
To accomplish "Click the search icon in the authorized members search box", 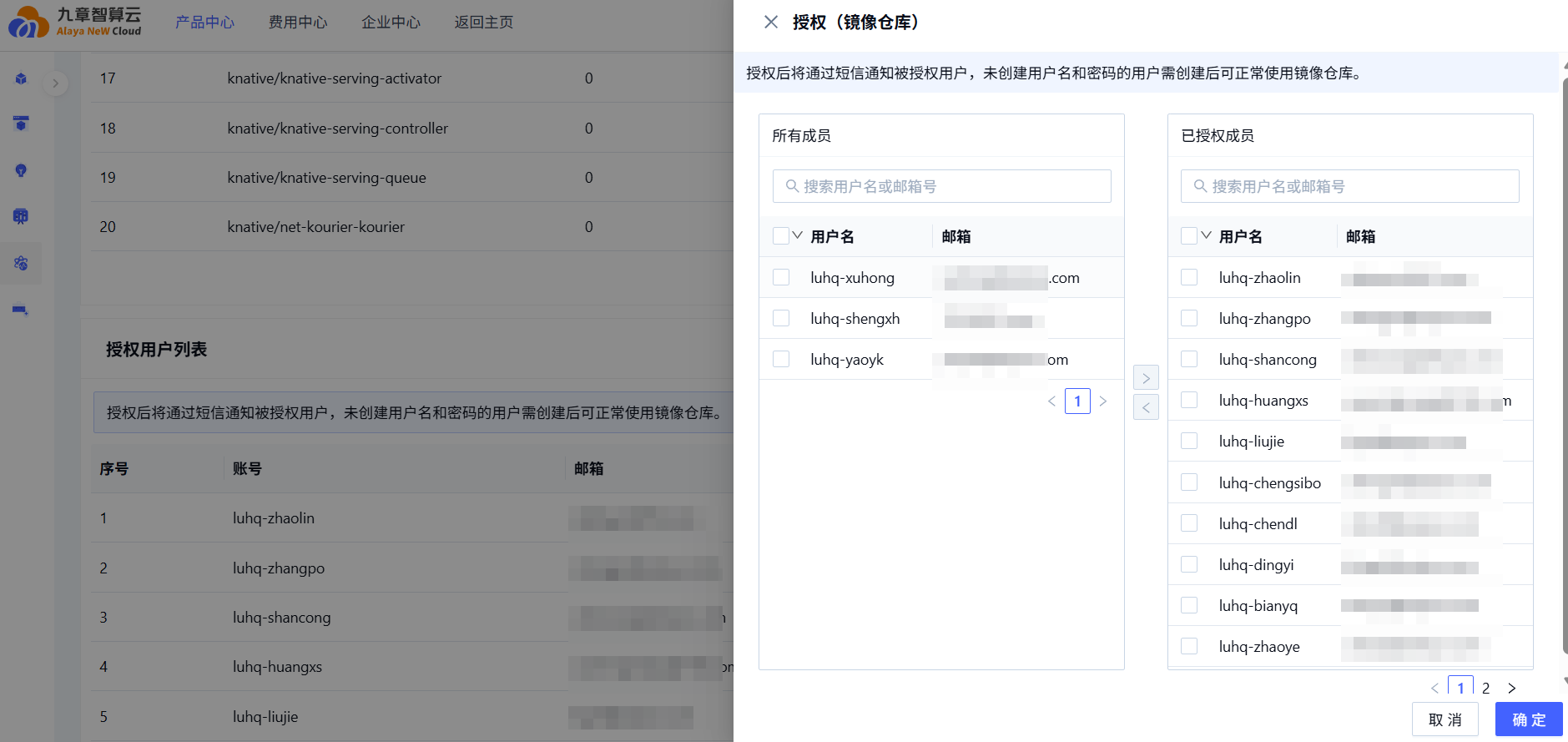I will 1200,186.
